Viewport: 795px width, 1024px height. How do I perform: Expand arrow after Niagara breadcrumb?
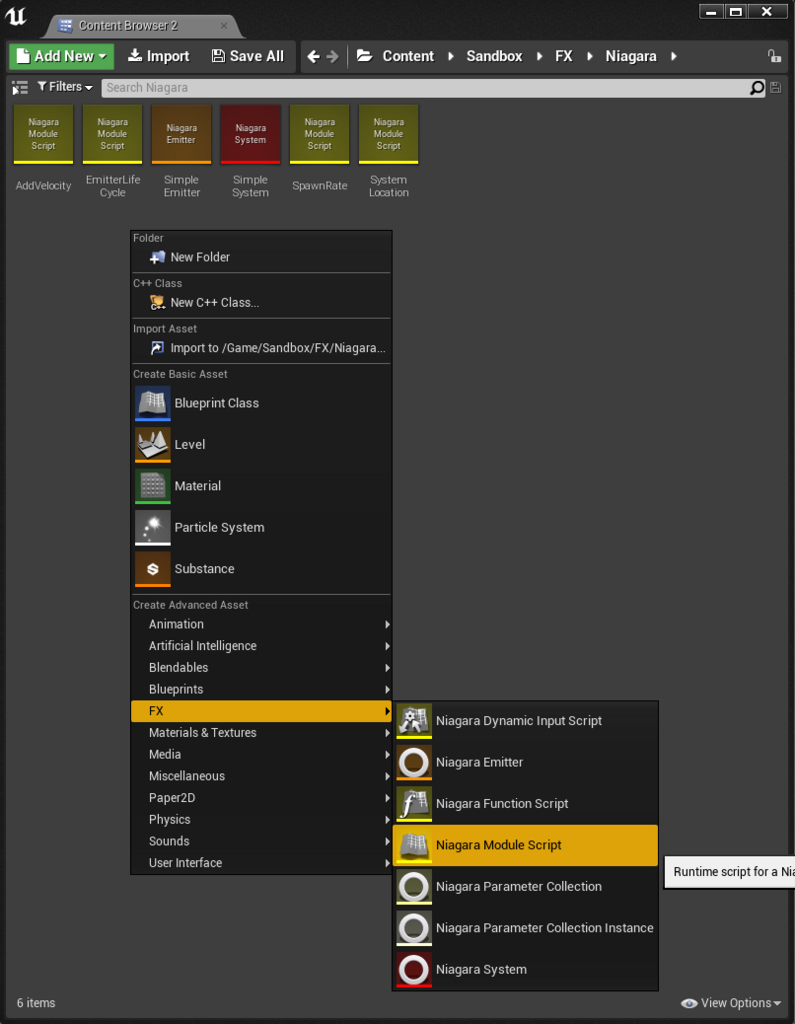(673, 56)
